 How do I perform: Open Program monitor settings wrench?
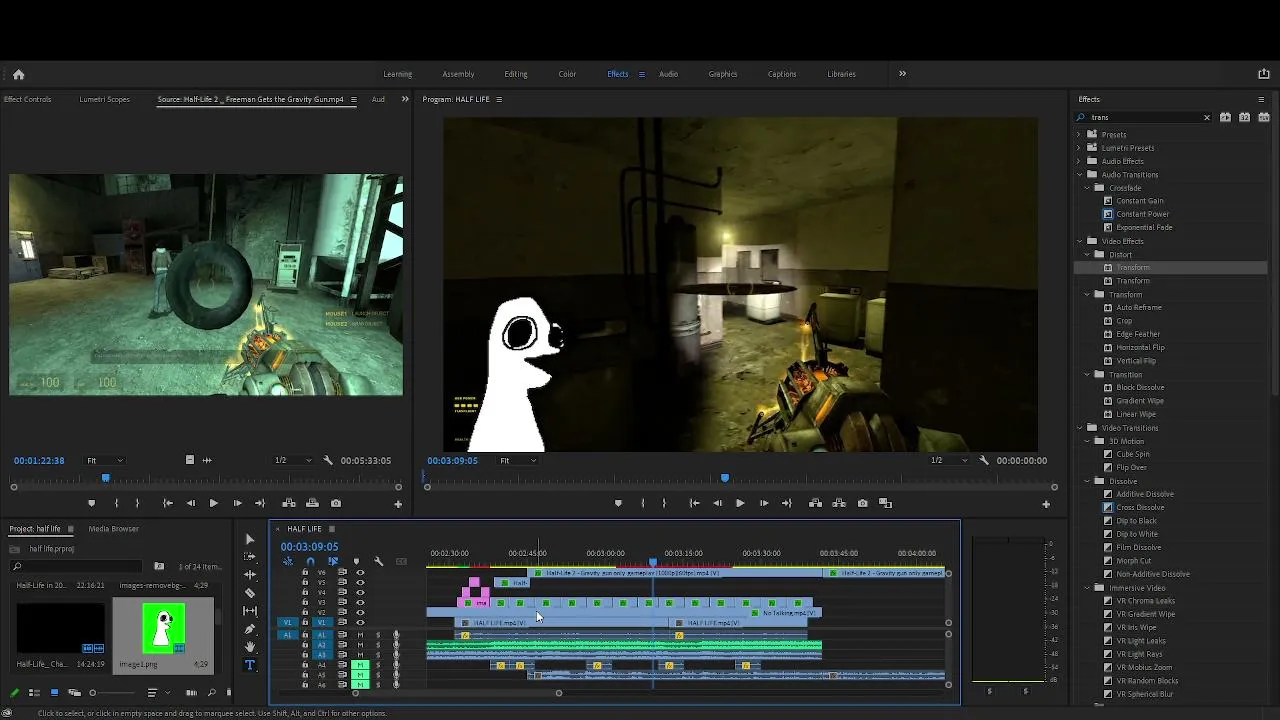[984, 460]
